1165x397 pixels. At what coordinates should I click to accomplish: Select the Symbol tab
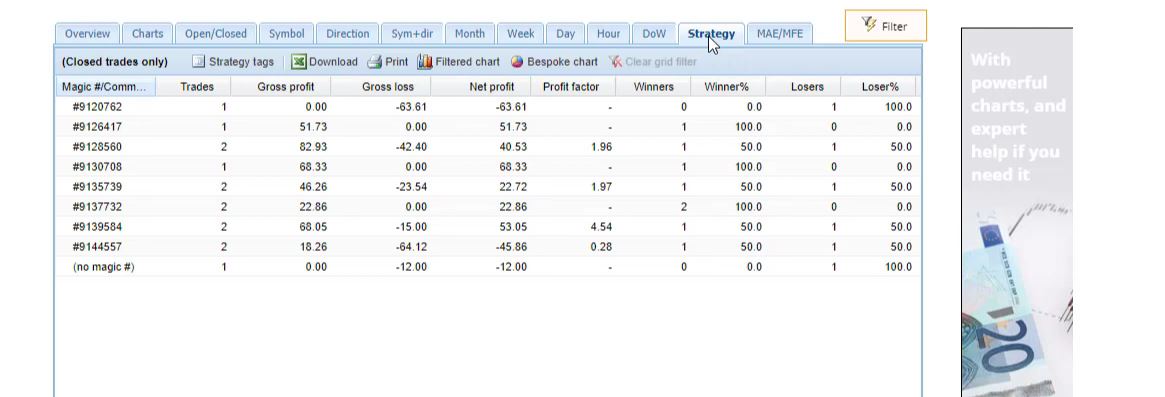(286, 33)
